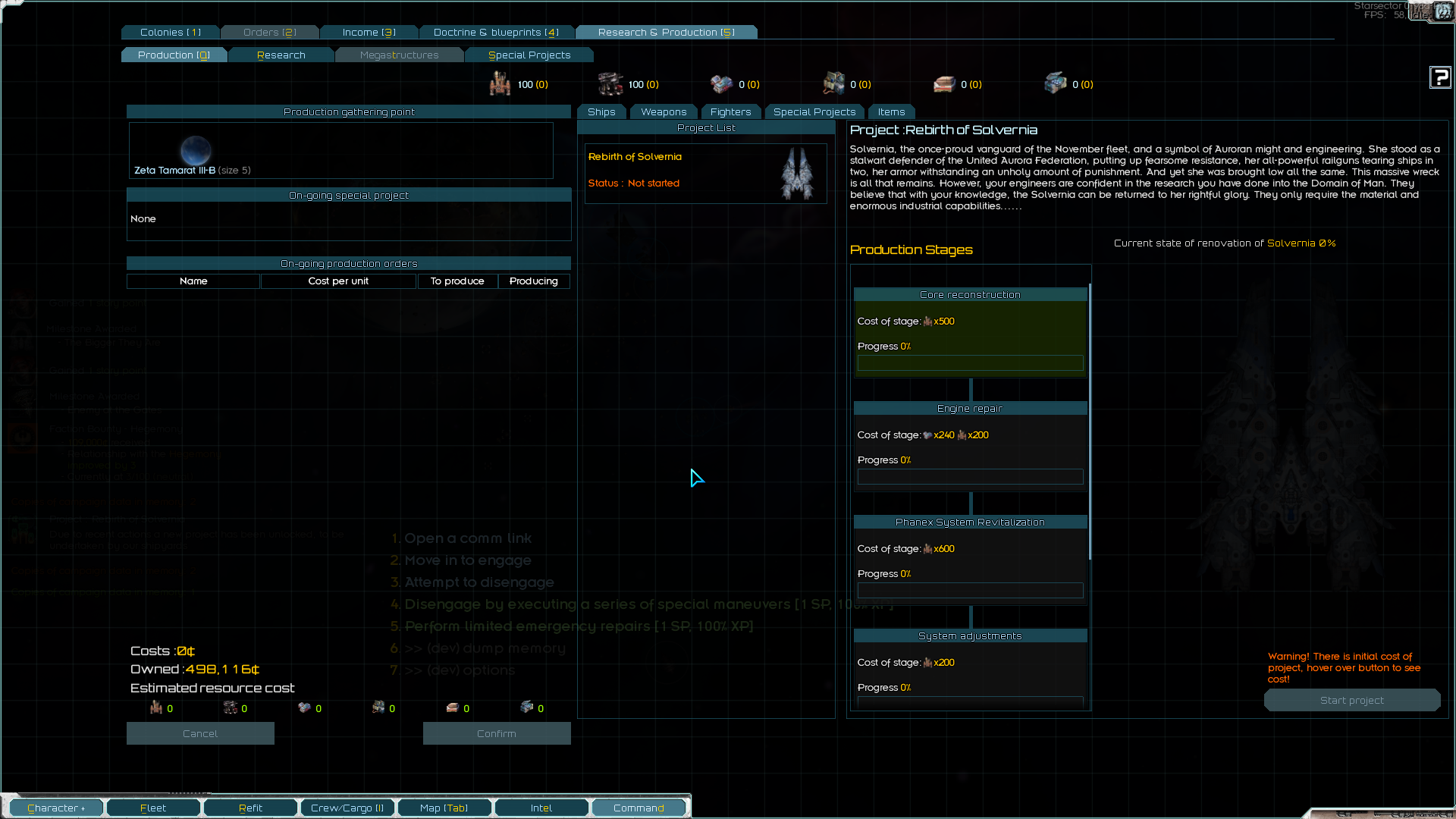Click the third top resource icon
The width and height of the screenshot is (1456, 819).
pyautogui.click(x=722, y=83)
